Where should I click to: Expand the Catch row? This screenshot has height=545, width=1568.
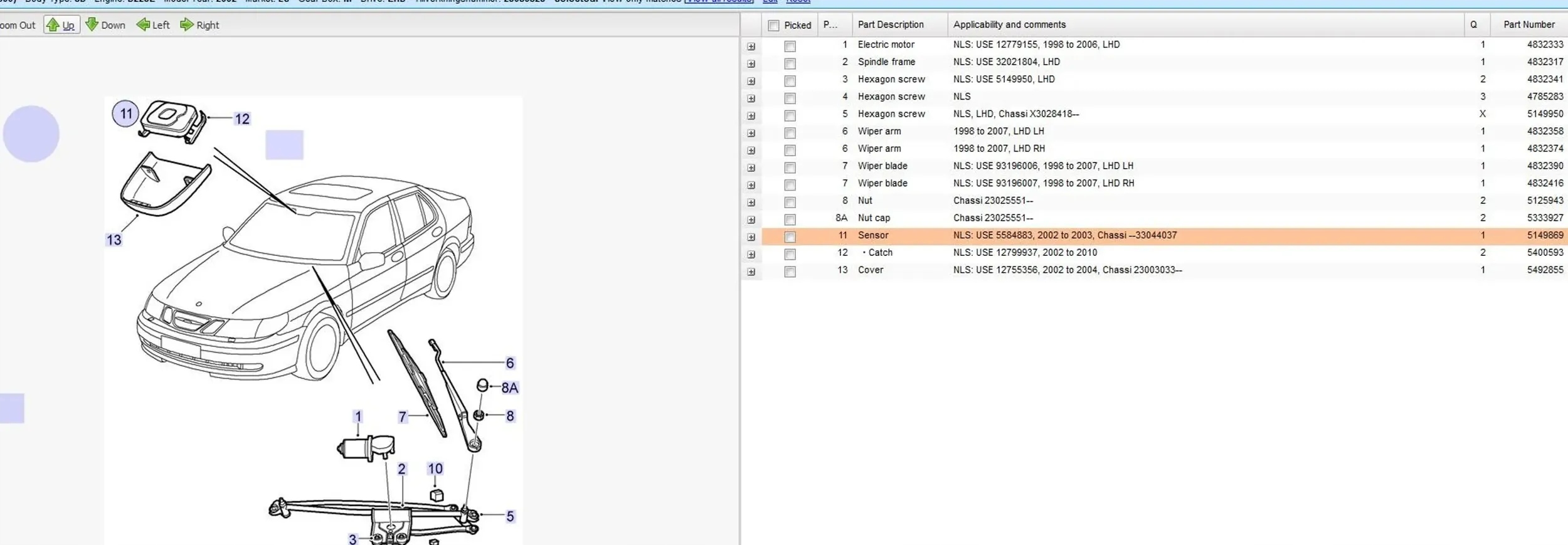click(751, 255)
